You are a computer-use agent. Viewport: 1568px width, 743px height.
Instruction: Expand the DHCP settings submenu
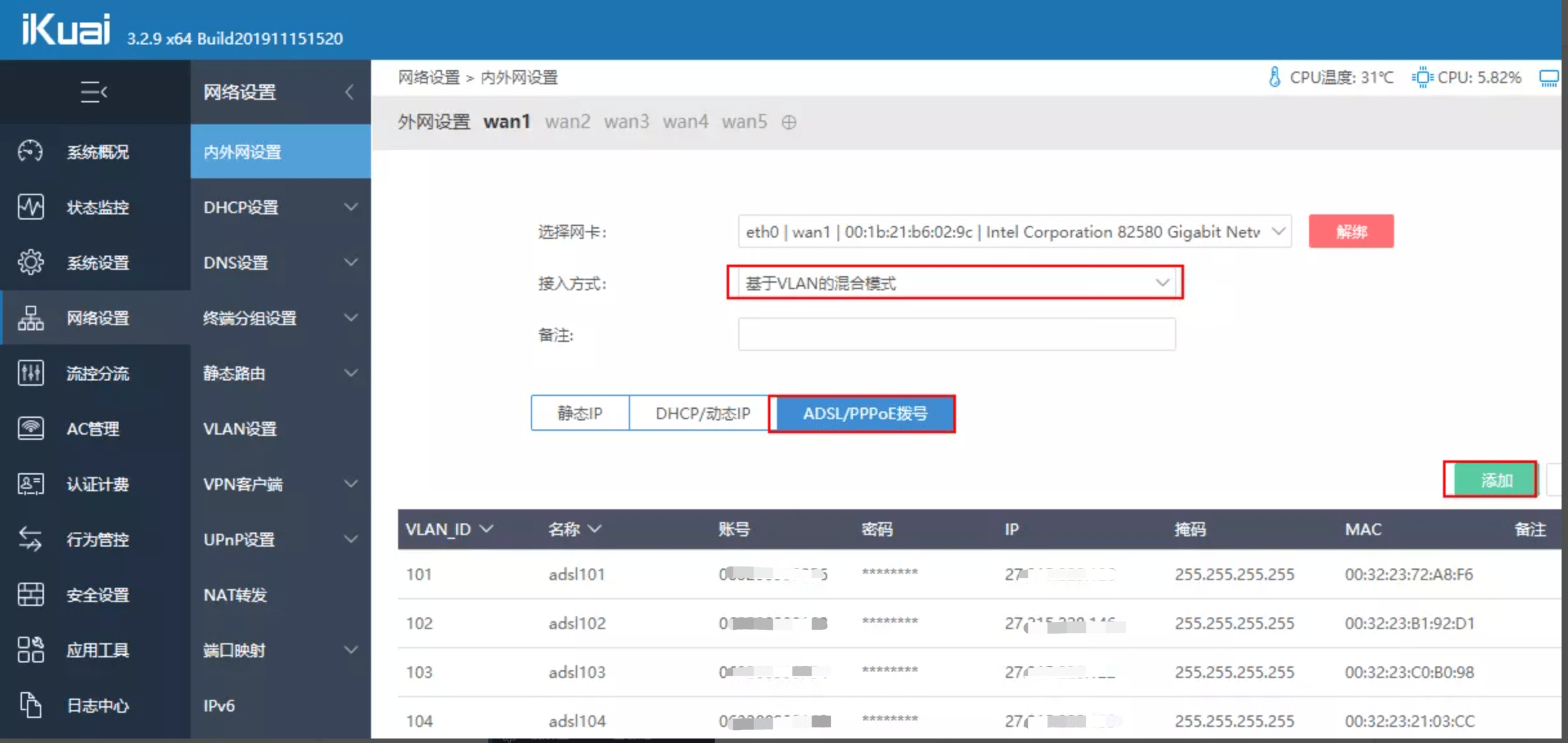click(x=350, y=207)
